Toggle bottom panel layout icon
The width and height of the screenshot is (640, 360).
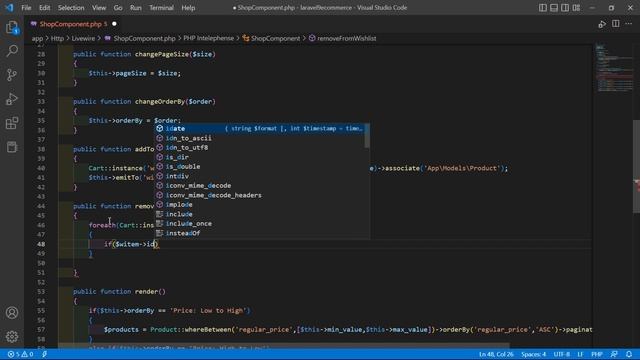click(x=554, y=8)
